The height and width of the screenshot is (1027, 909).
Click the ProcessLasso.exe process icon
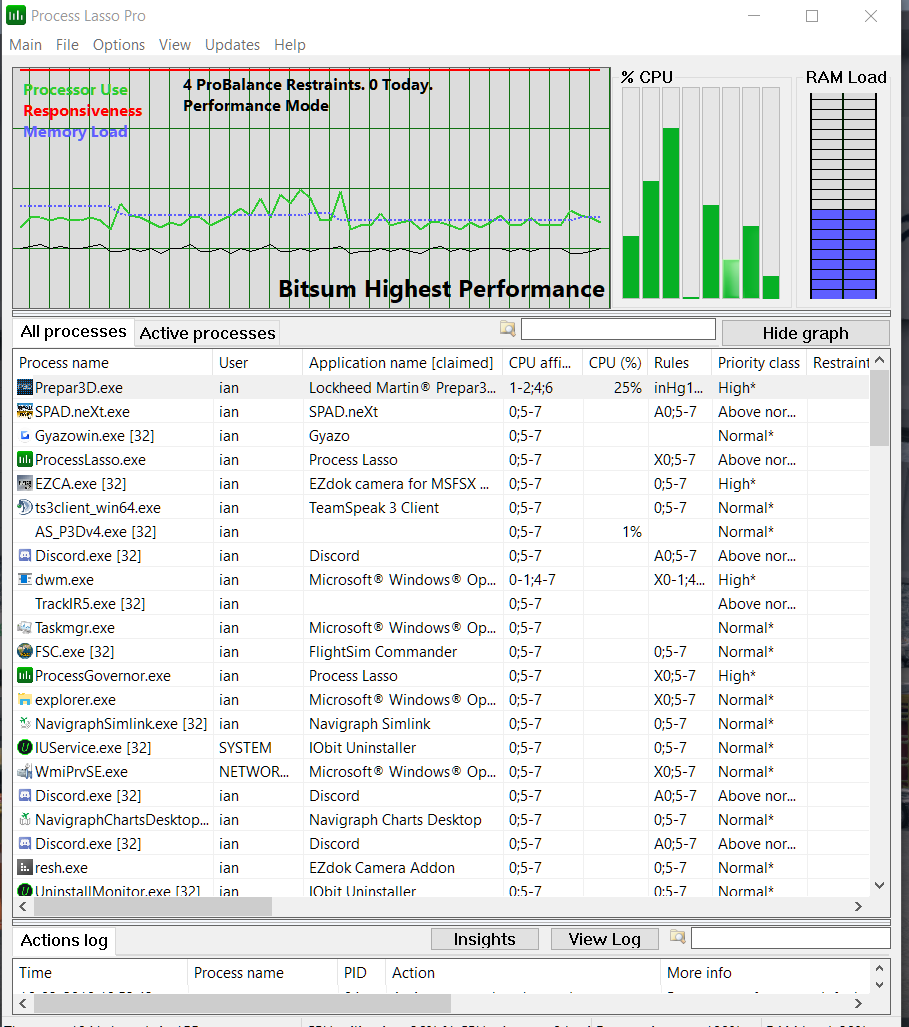click(x=25, y=460)
